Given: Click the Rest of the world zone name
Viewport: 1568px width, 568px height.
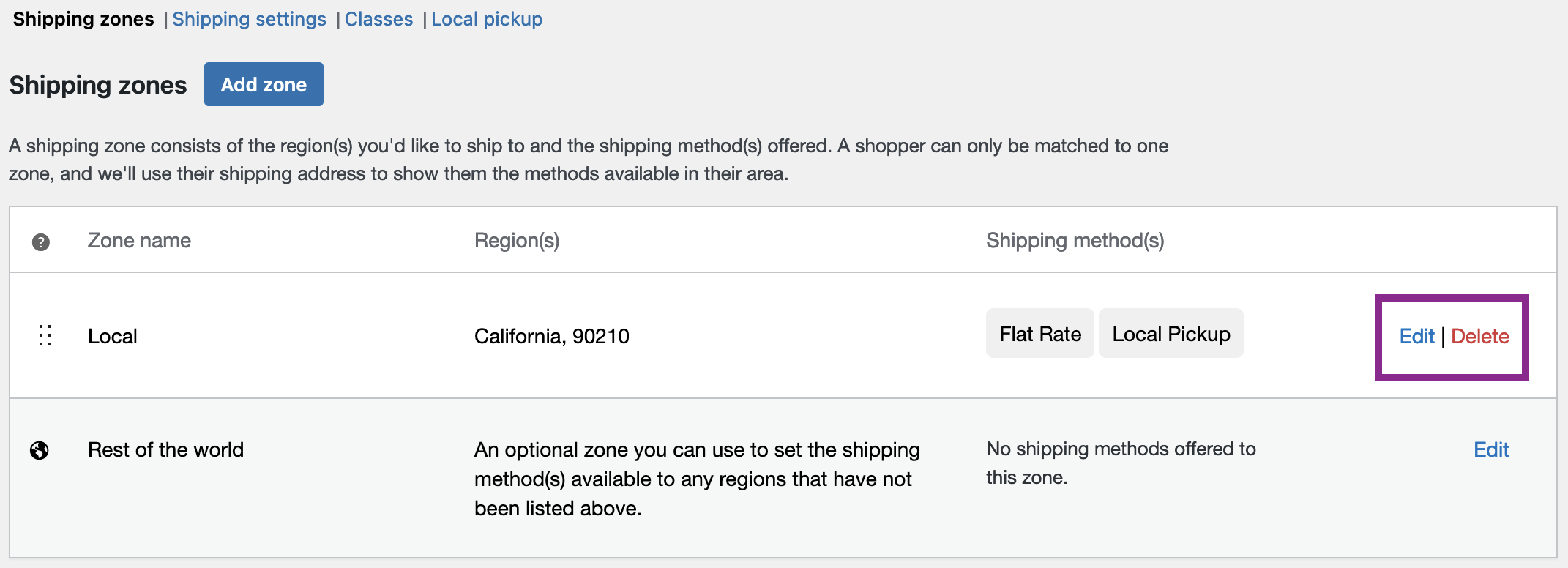Looking at the screenshot, I should pyautogui.click(x=165, y=449).
